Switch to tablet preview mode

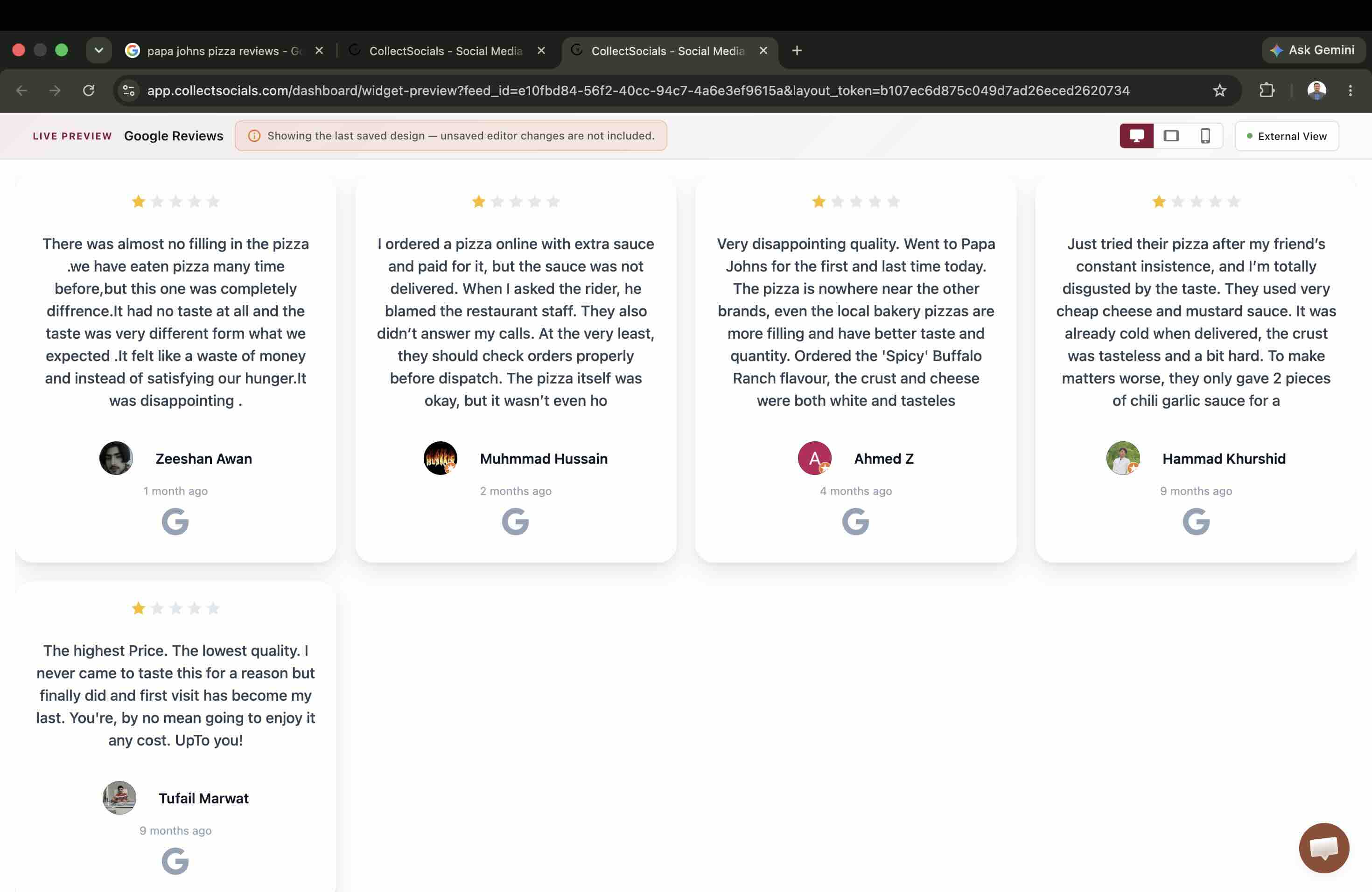[1171, 136]
